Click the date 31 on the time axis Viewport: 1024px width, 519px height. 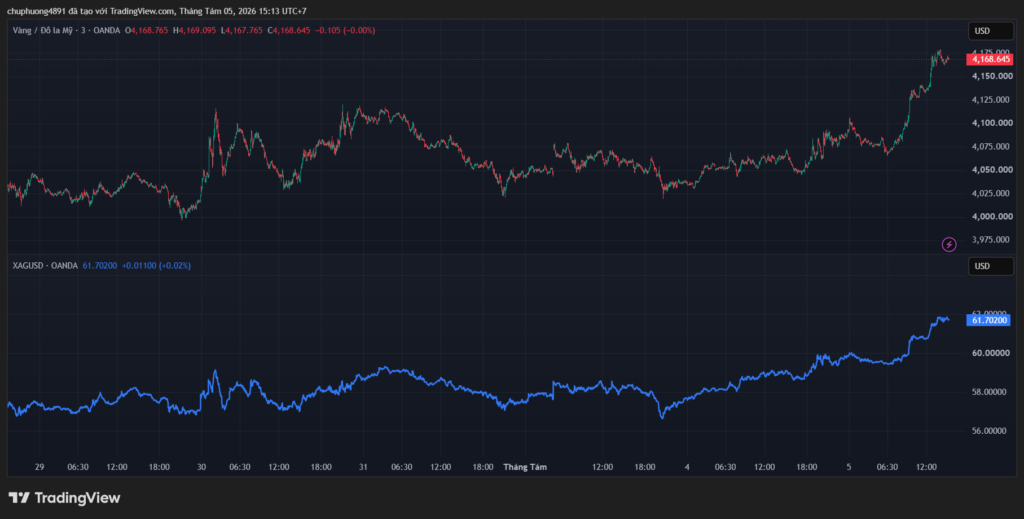pos(364,467)
